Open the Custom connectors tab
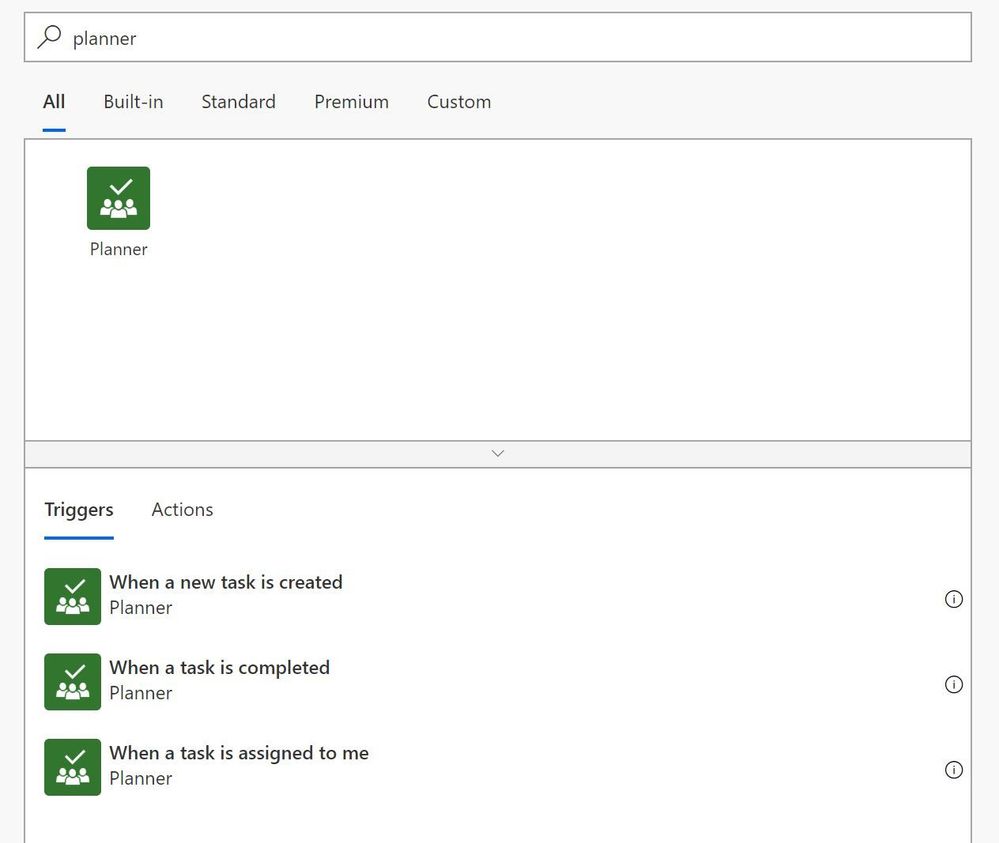Screen dimensions: 999x843 tap(459, 102)
